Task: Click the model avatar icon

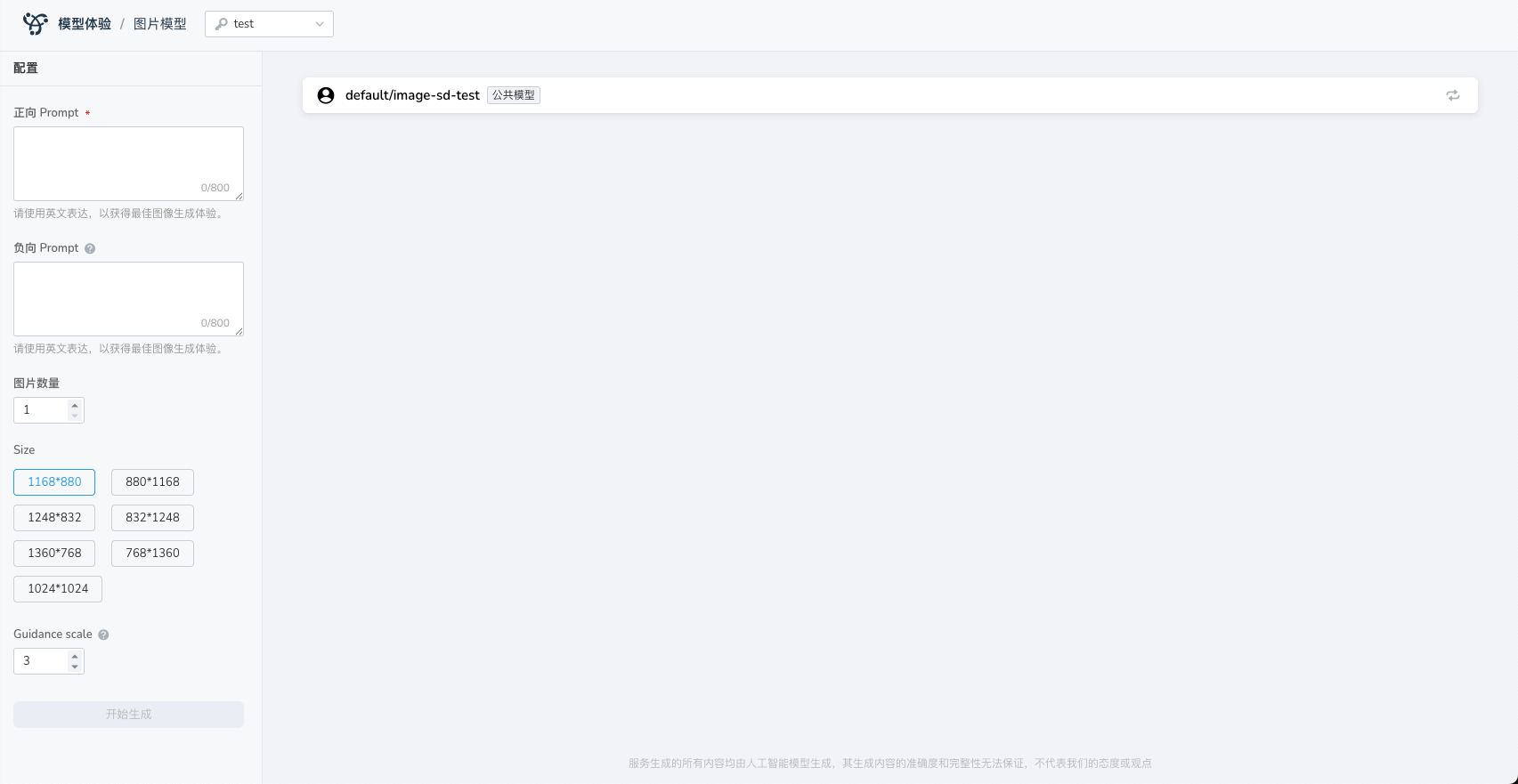Action: [326, 95]
